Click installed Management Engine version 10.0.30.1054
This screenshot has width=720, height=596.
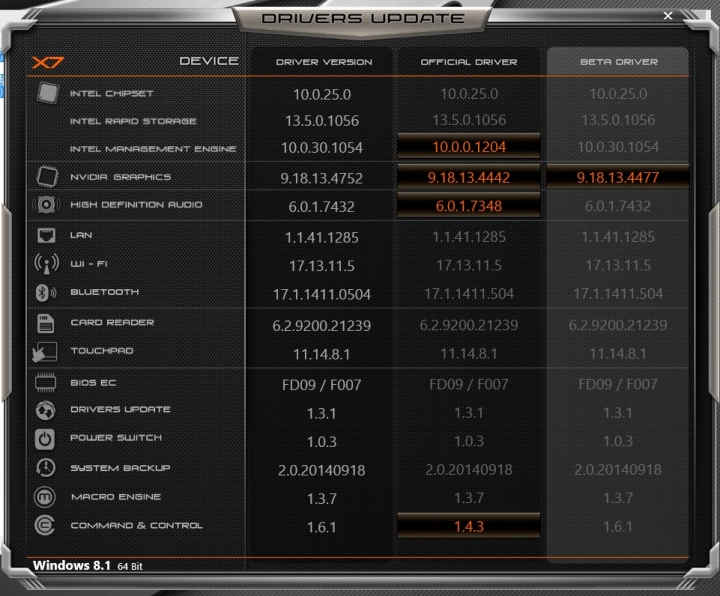322,148
